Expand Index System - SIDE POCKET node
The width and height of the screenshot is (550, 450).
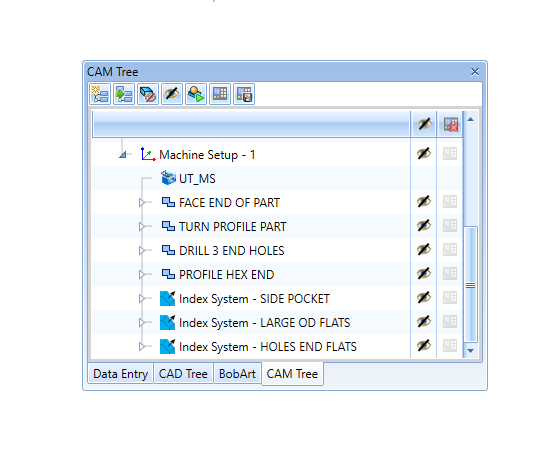(x=142, y=298)
